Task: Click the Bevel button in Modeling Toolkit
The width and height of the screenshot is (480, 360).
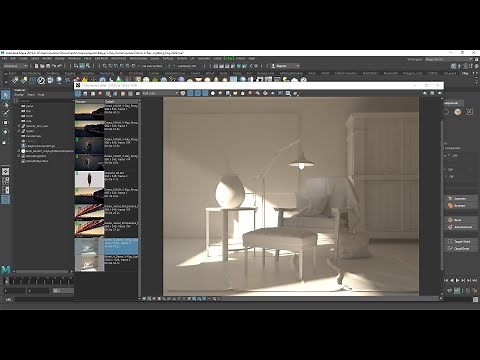Action: [460, 220]
